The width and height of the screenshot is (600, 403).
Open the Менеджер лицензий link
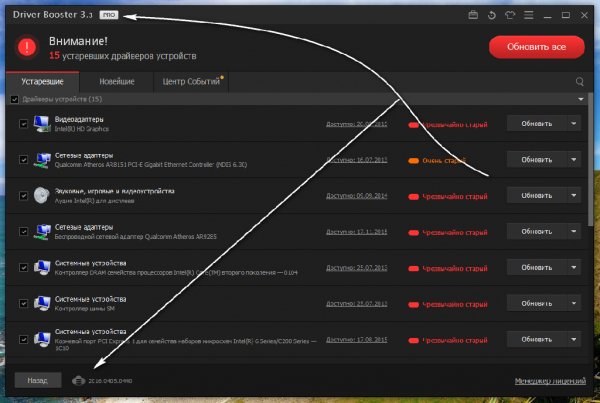550,381
